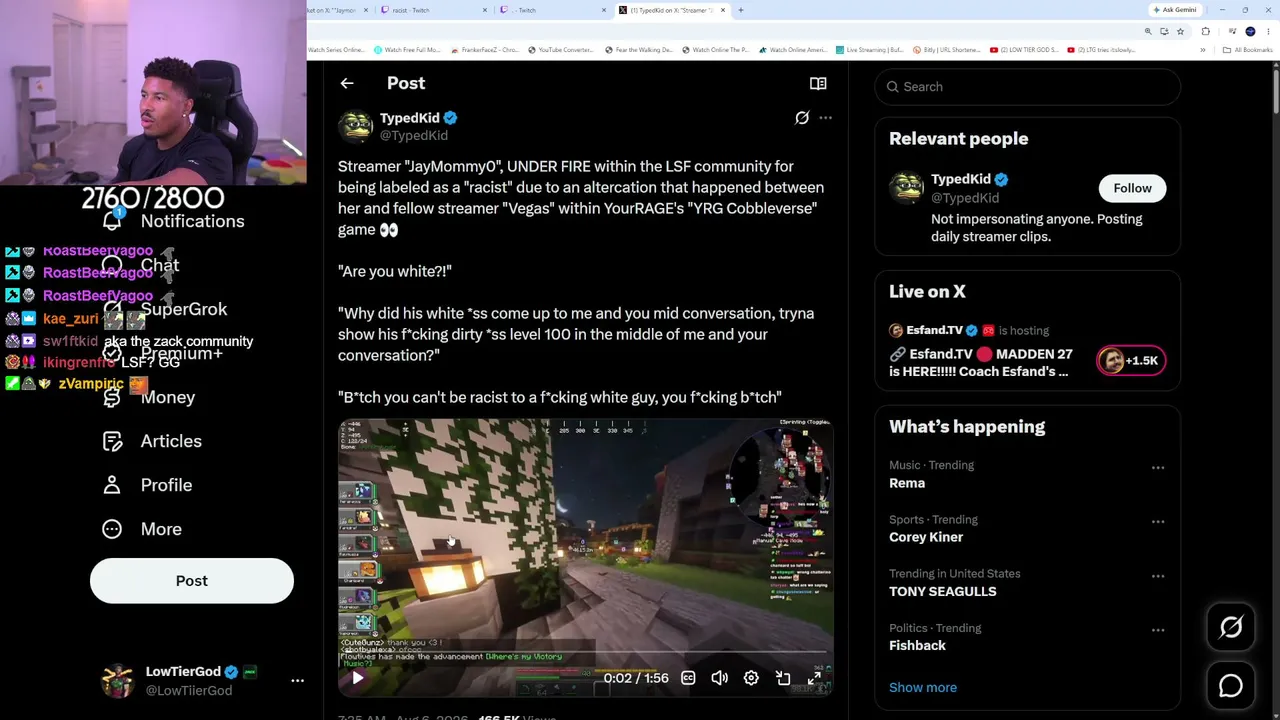The height and width of the screenshot is (720, 1280).
Task: Click the white Post compose button
Action: click(192, 581)
